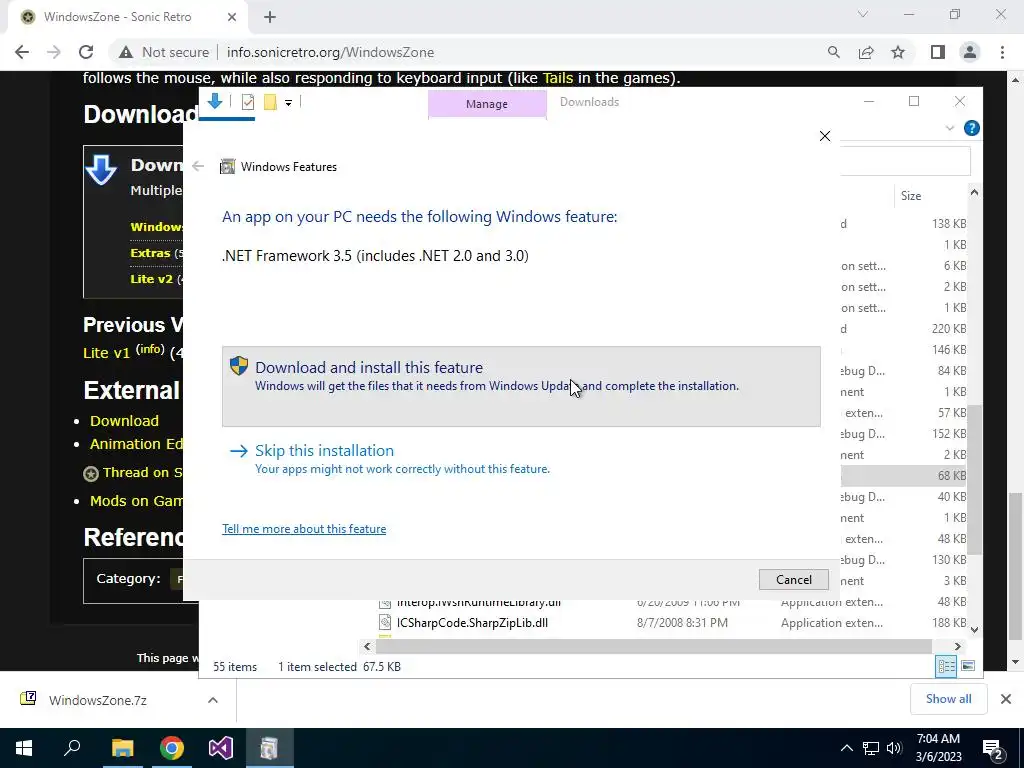
Task: Click the Downloads title in File Explorer
Action: pyautogui.click(x=589, y=102)
